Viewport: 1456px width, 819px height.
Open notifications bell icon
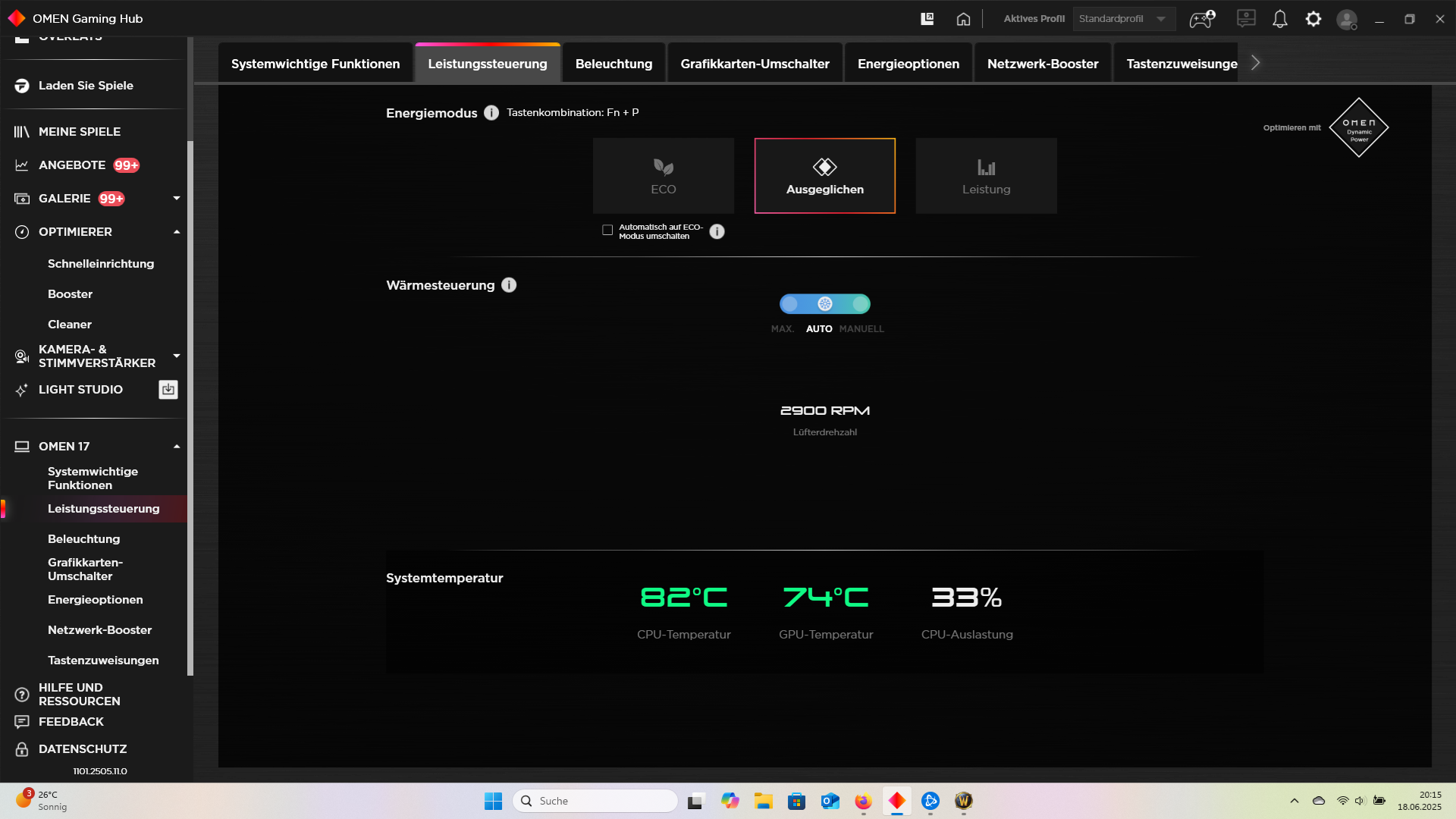coord(1279,19)
